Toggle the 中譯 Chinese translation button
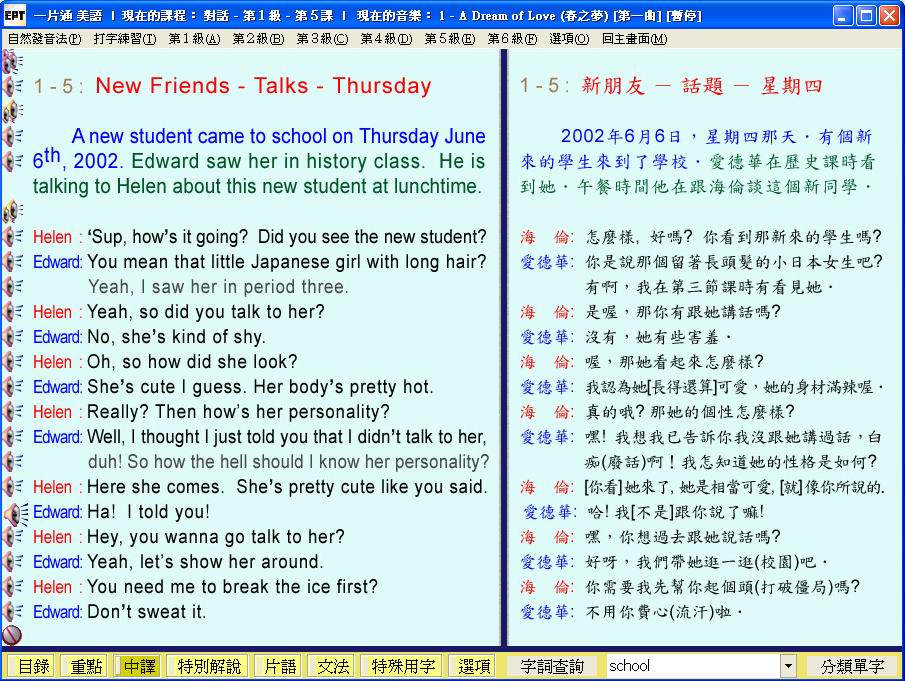 pos(139,666)
